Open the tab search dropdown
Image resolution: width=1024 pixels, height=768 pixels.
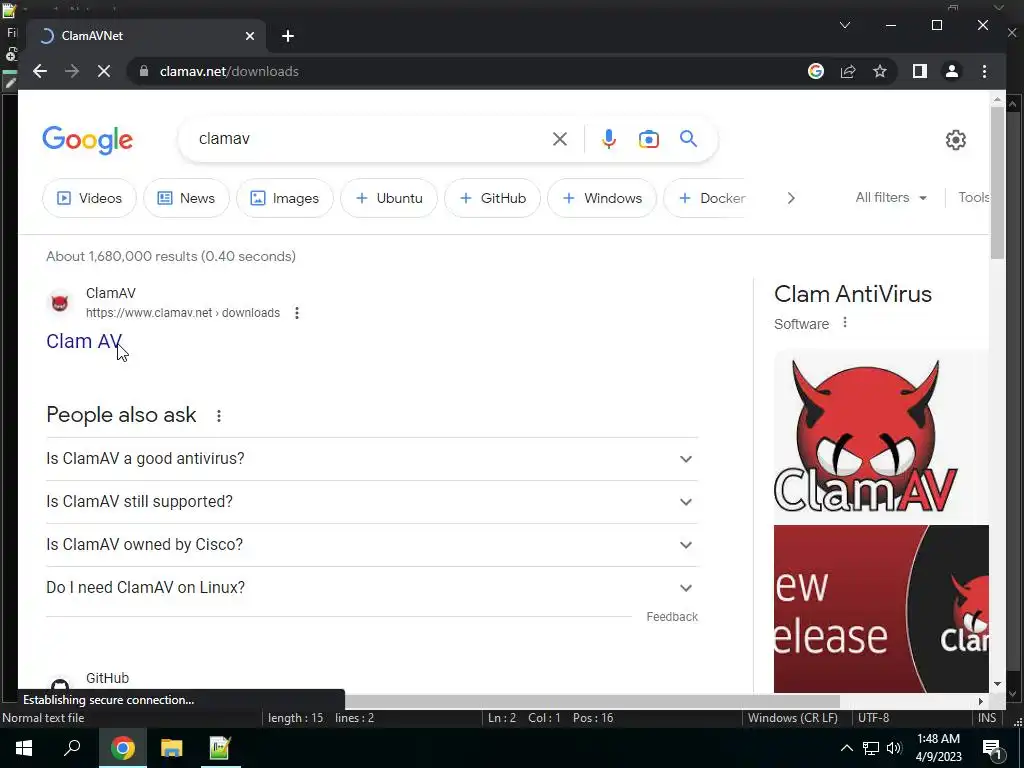pos(844,25)
